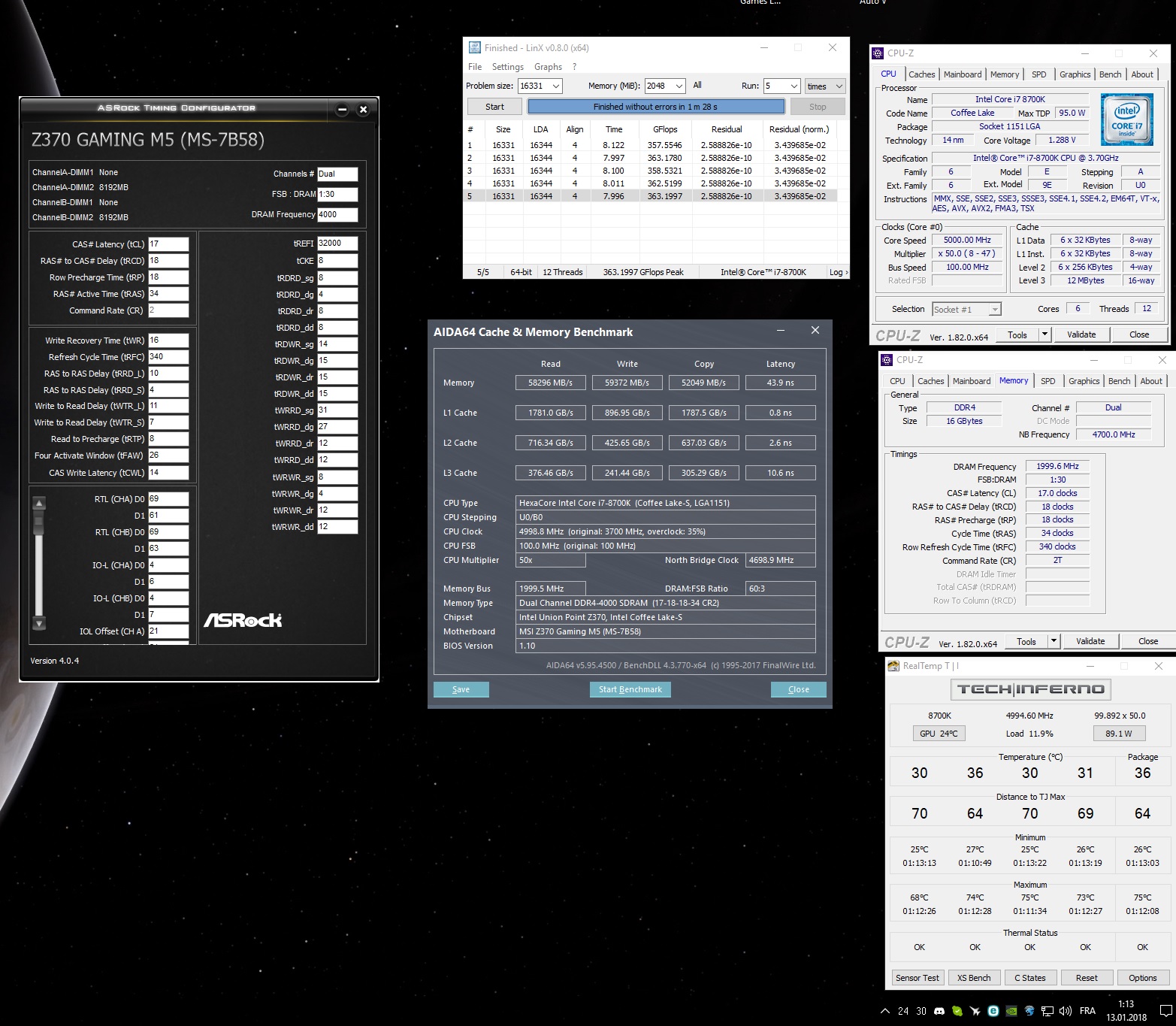Show hidden tray icons with the chevron

click(884, 1011)
